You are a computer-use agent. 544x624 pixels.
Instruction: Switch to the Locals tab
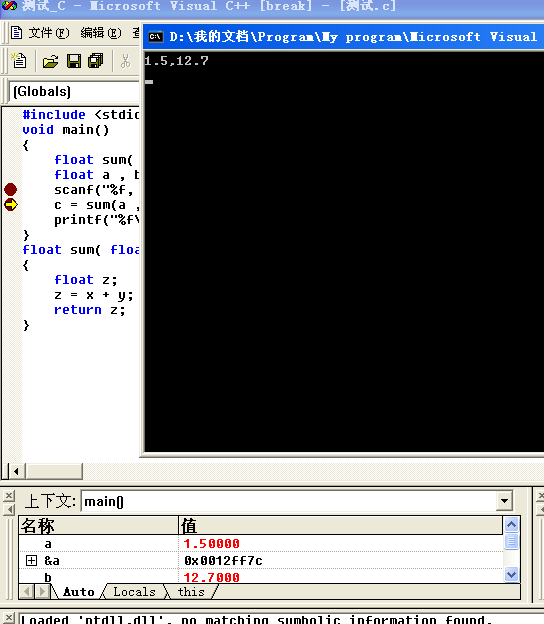point(134,592)
